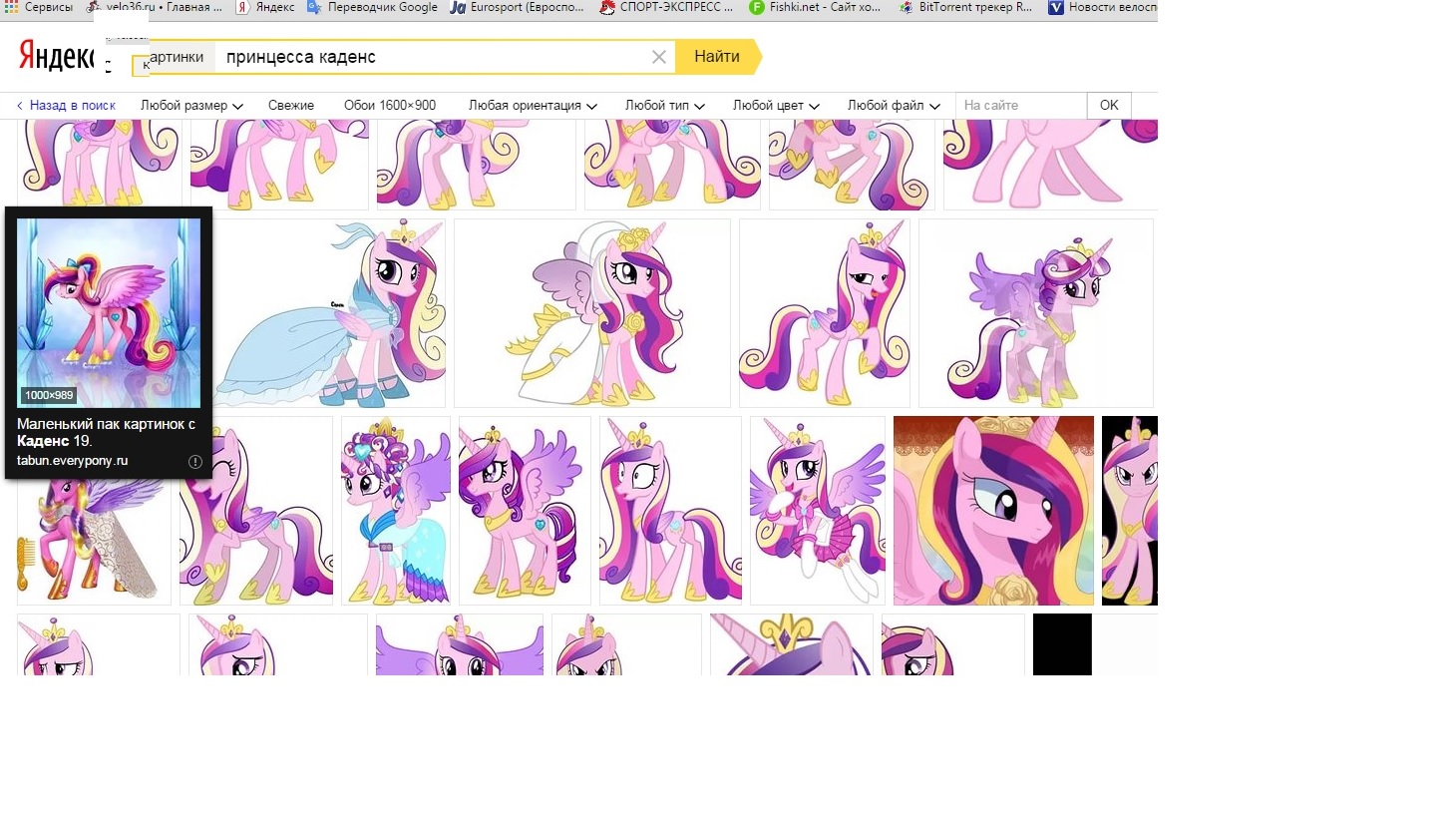1456x819 pixels.
Task: Open the flying Cadance in pink skirt thumbnail
Action: tap(818, 511)
